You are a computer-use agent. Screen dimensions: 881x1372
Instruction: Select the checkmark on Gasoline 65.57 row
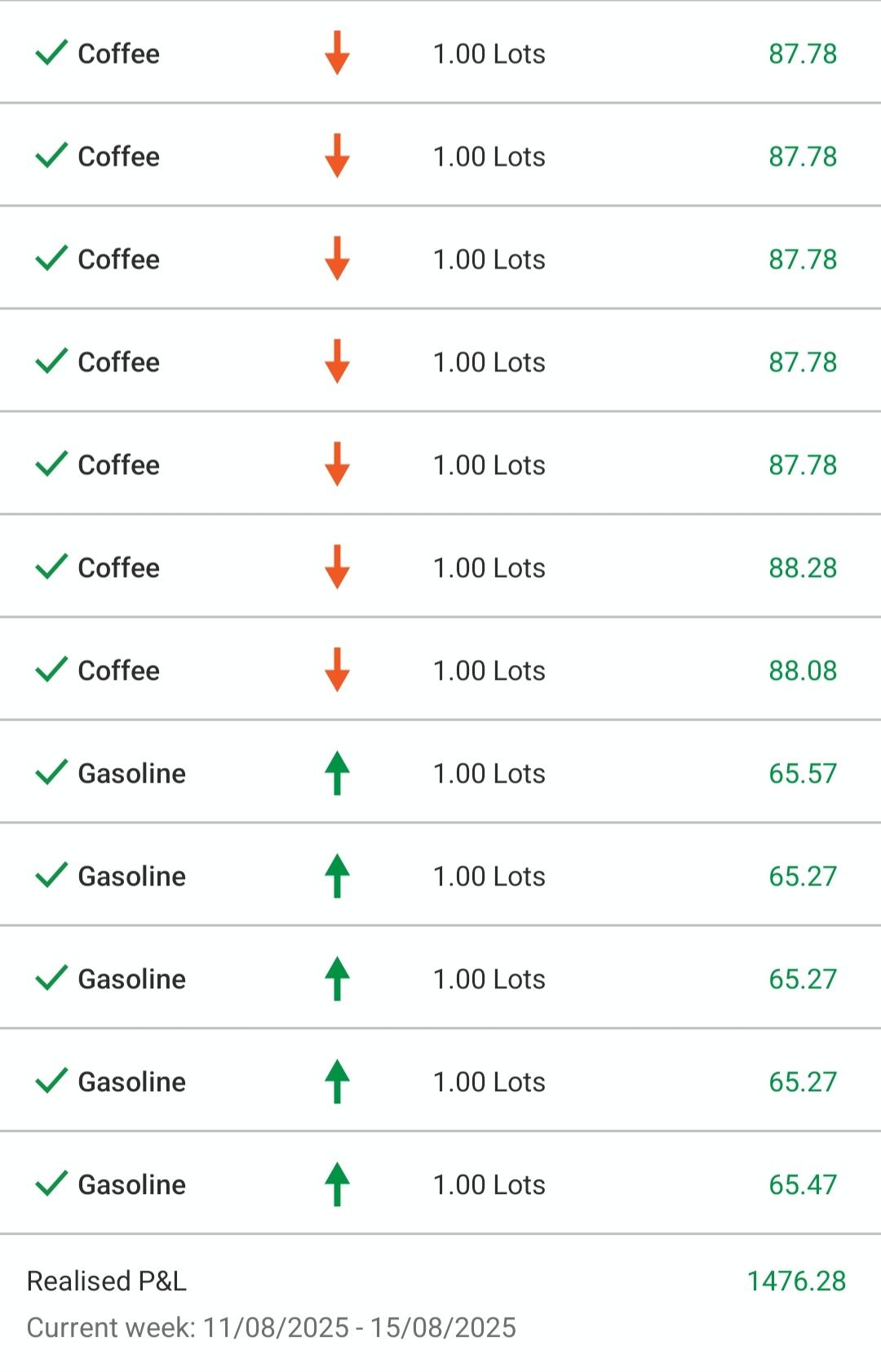coord(51,772)
